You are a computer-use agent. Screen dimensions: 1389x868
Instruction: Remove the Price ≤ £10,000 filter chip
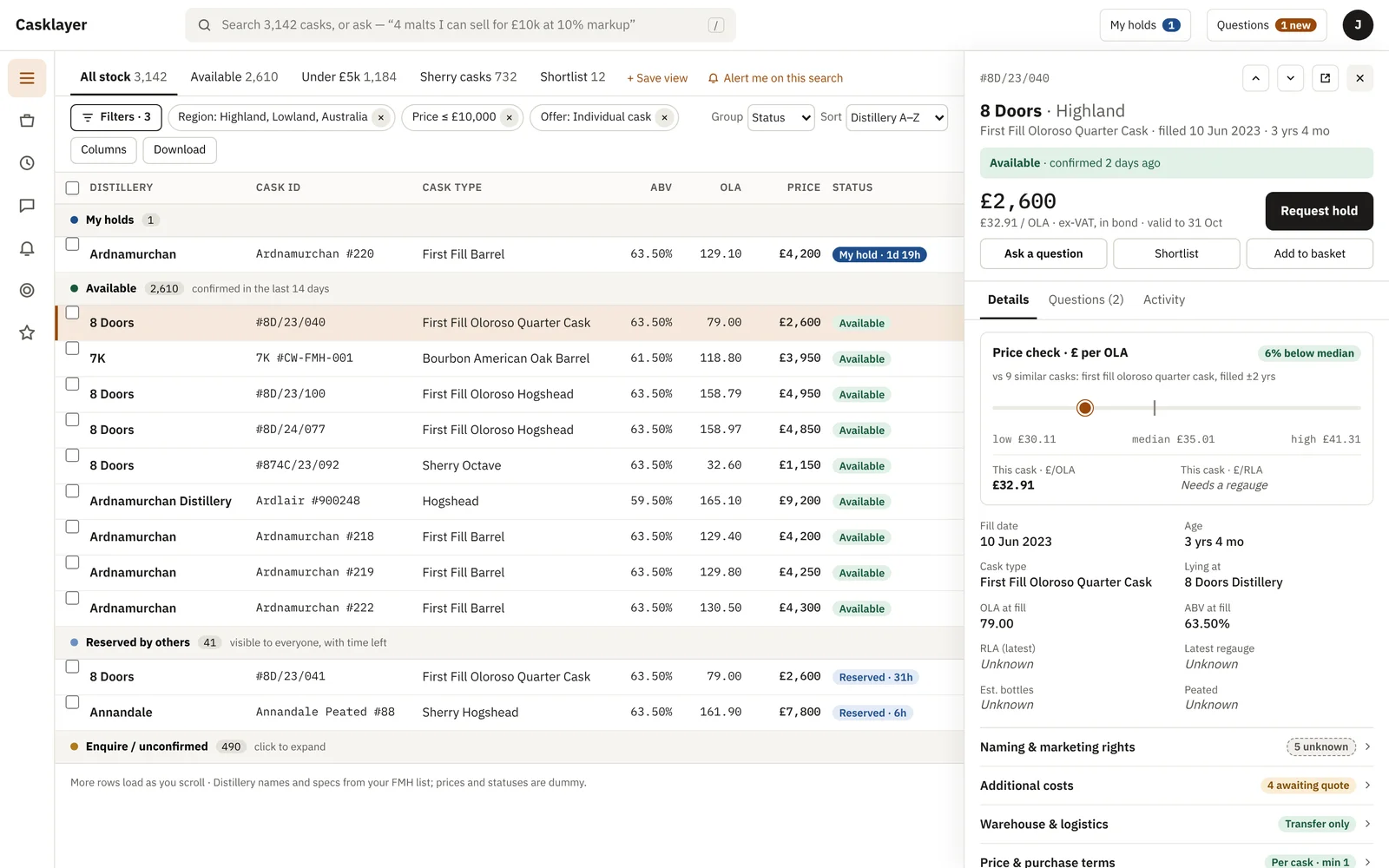tap(510, 117)
